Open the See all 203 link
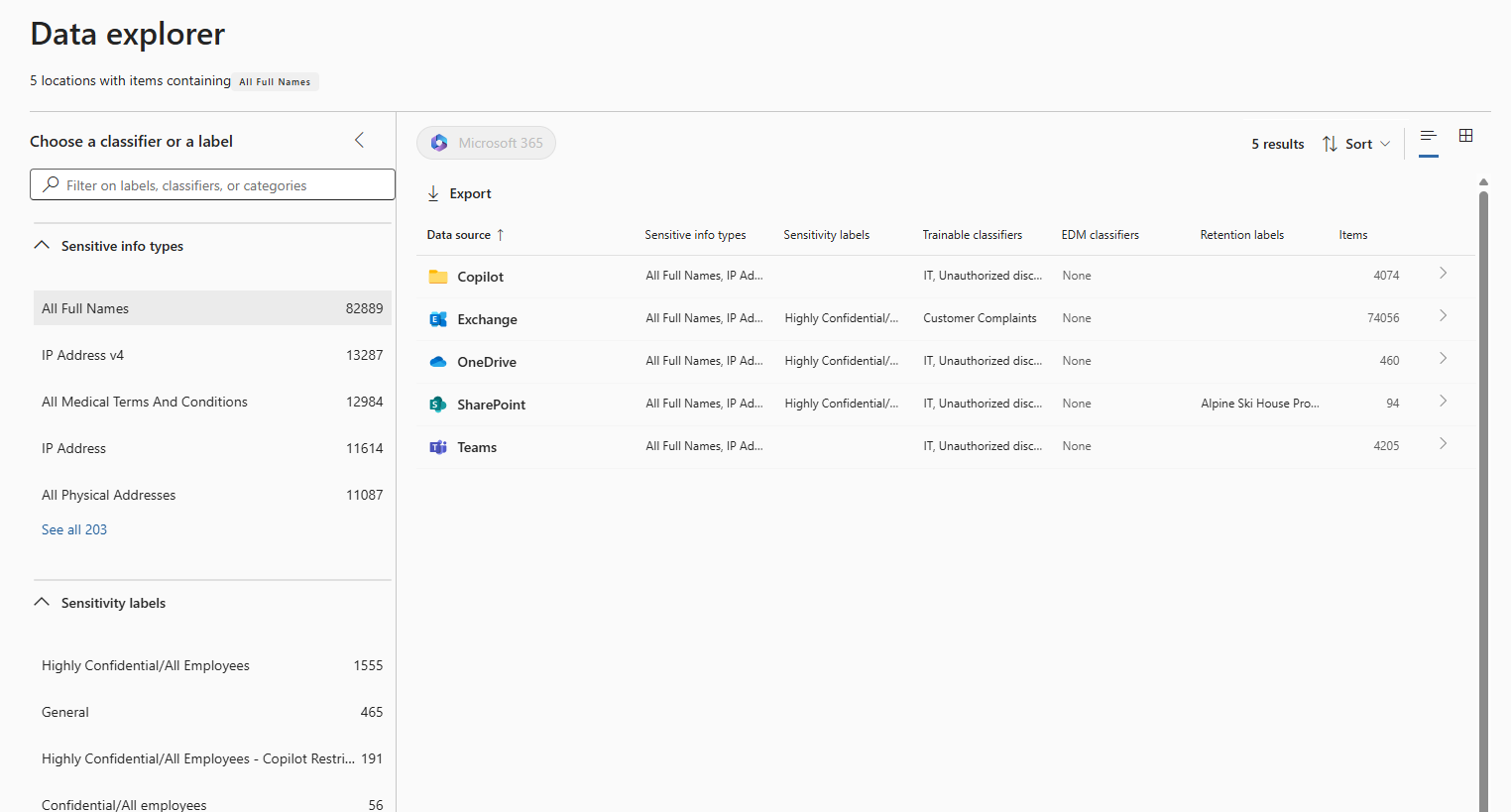Image resolution: width=1511 pixels, height=812 pixels. coord(74,529)
